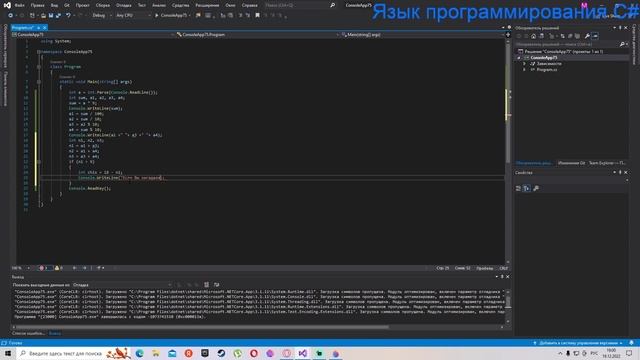640x360 pixels.
Task: Select Program.cs in Solution Explorer
Action: click(x=547, y=70)
